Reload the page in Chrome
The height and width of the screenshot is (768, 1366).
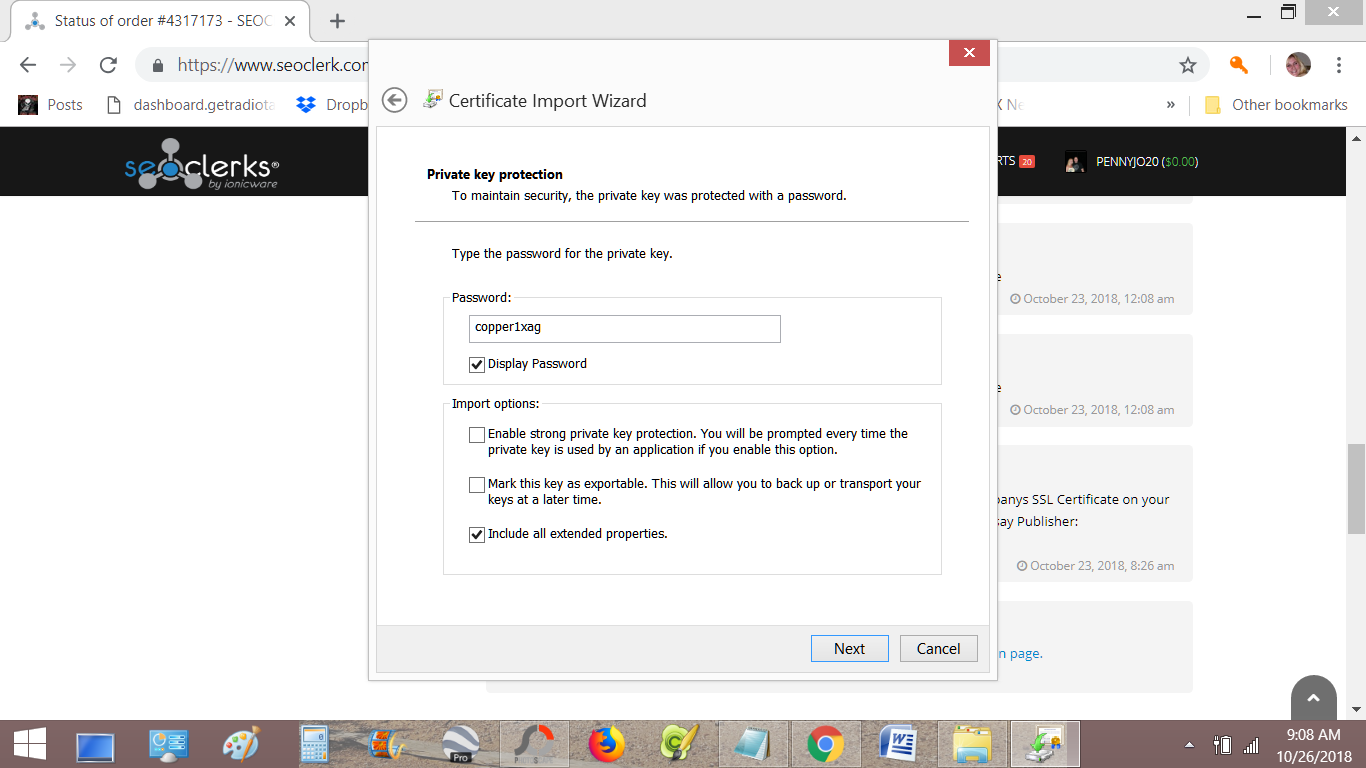pos(108,65)
